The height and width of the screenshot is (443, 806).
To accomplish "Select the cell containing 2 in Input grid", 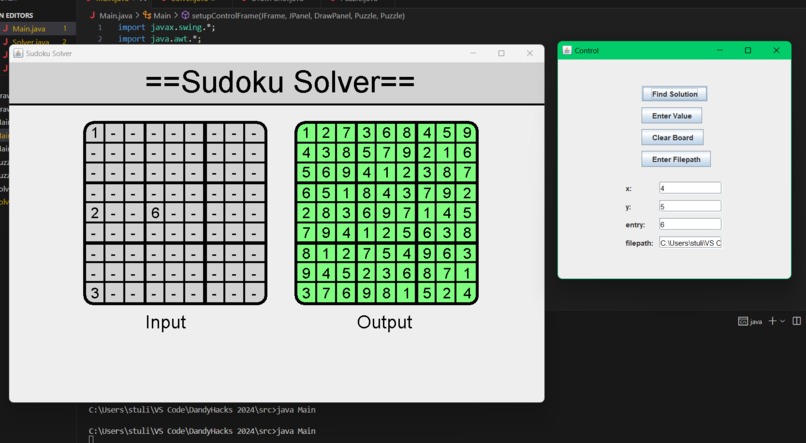I will pos(94,212).
